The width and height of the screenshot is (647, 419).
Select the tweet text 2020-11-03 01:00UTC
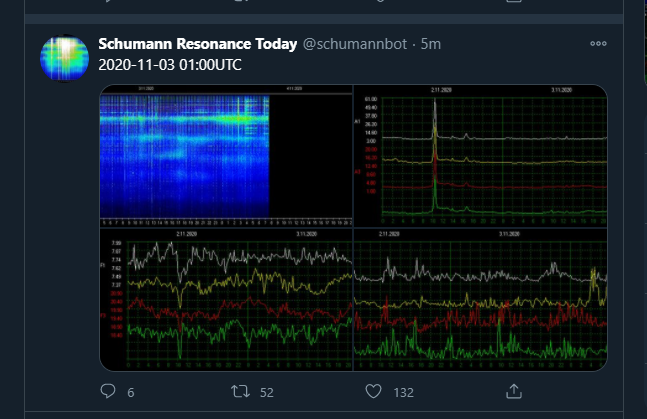(x=170, y=65)
